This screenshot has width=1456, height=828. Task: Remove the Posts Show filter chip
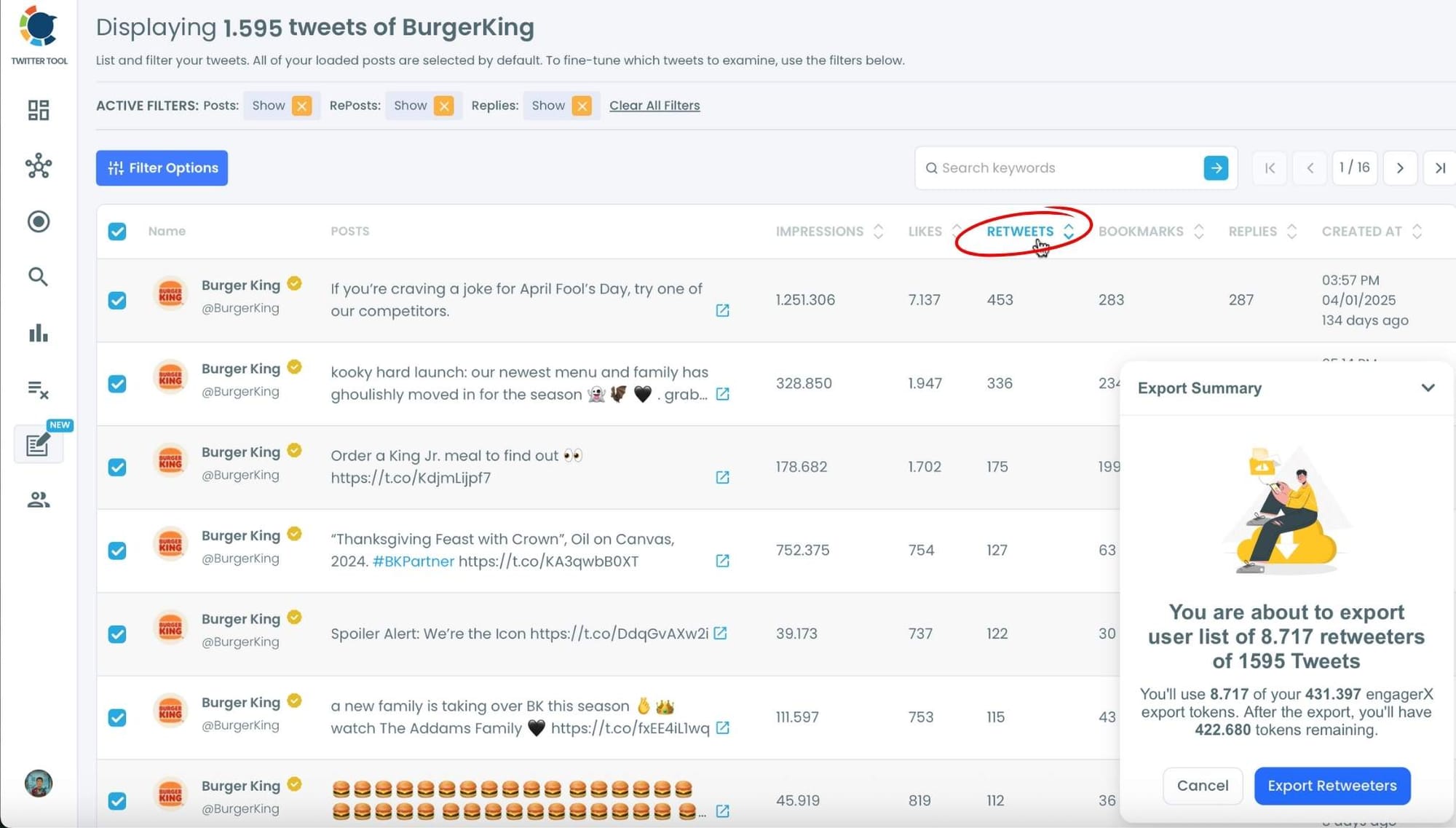pyautogui.click(x=301, y=106)
